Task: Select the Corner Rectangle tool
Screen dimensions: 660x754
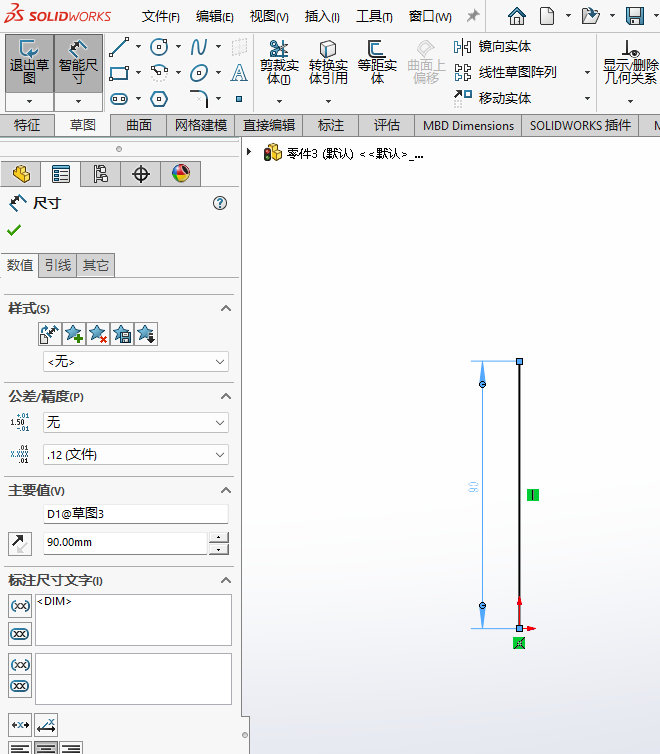Action: pos(119,73)
